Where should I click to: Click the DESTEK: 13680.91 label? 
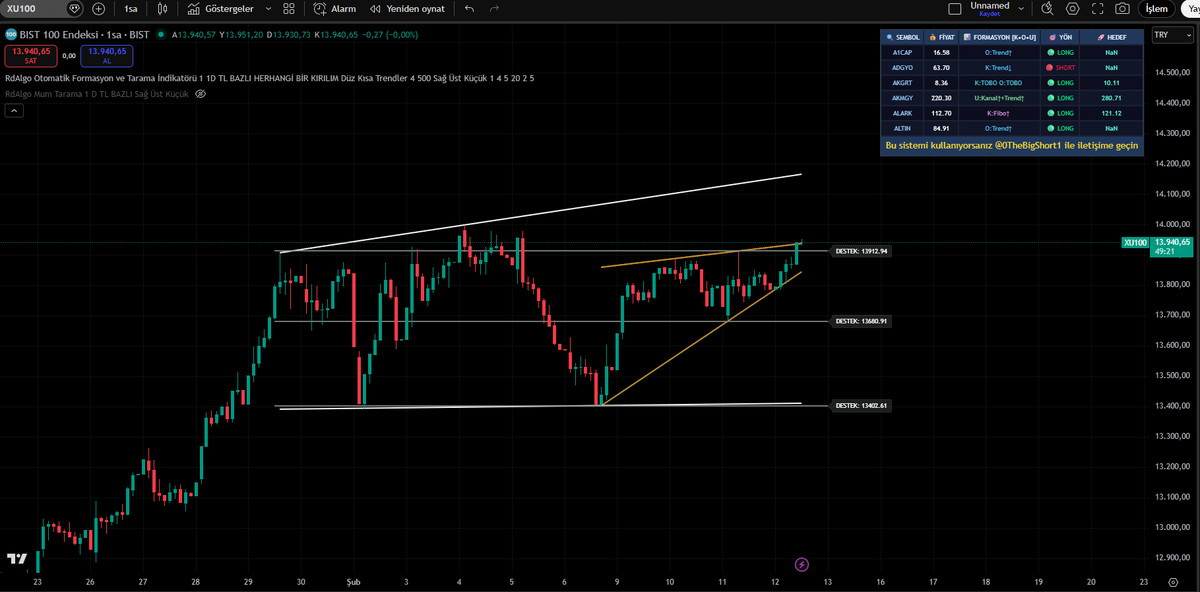pyautogui.click(x=862, y=321)
